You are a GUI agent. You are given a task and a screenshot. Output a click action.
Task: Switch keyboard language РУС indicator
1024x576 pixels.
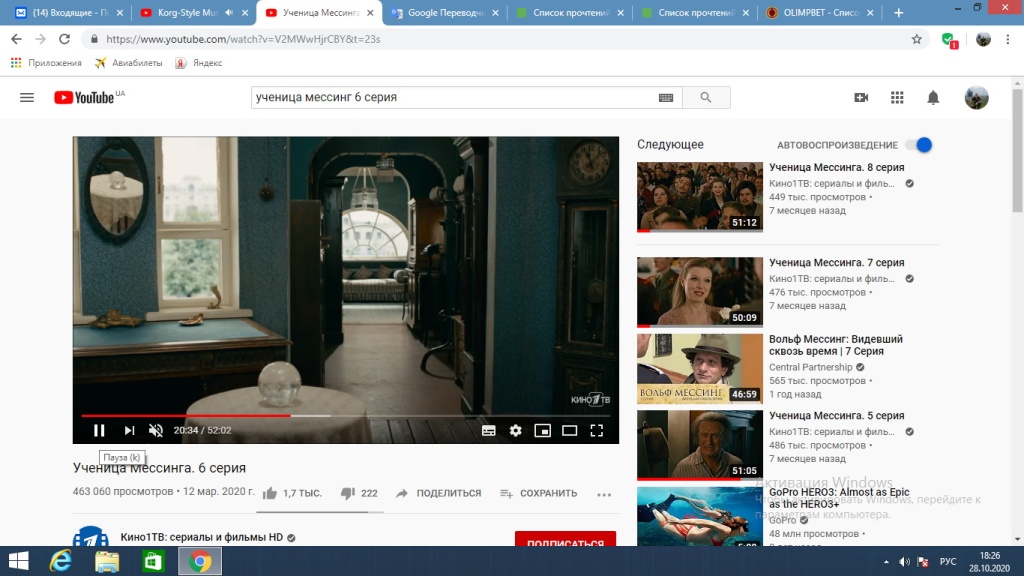(948, 562)
